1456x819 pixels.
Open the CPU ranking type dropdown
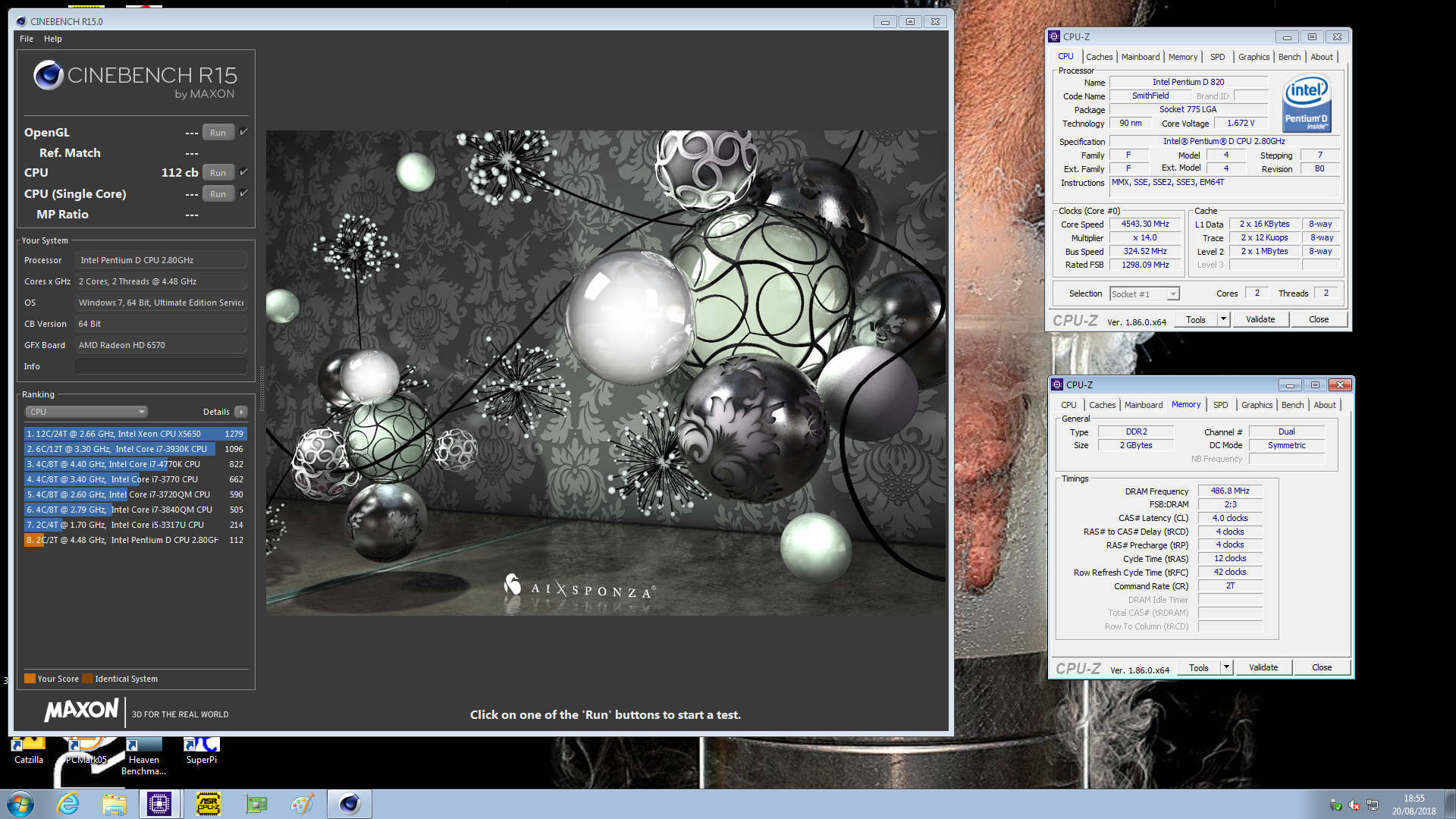[86, 412]
